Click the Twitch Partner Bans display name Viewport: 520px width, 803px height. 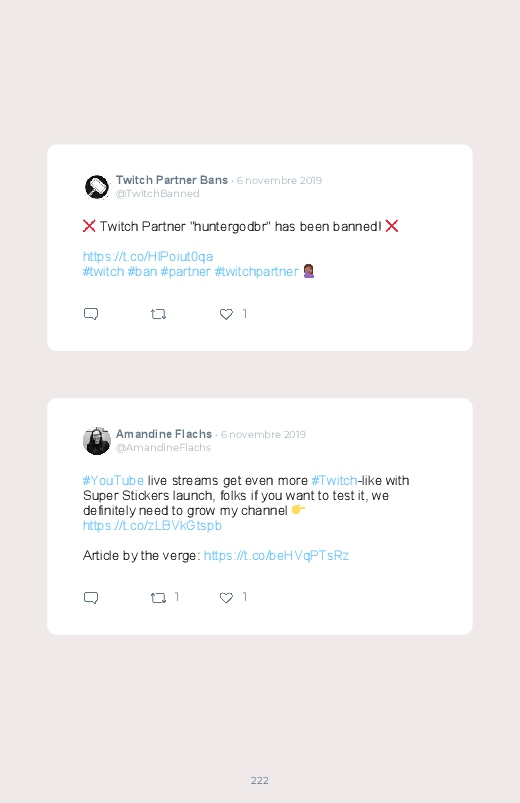click(172, 180)
